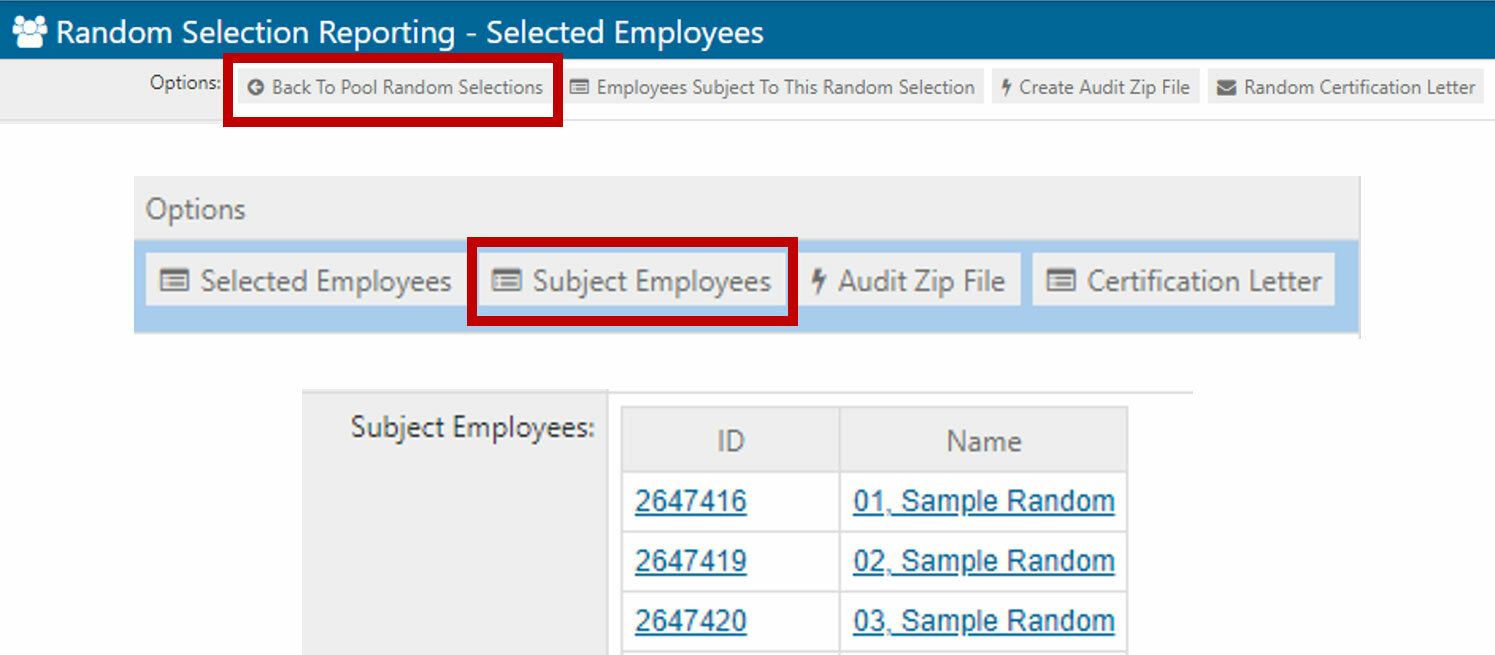Open employee ID 2647420
The height and width of the screenshot is (655, 1495).
point(690,621)
